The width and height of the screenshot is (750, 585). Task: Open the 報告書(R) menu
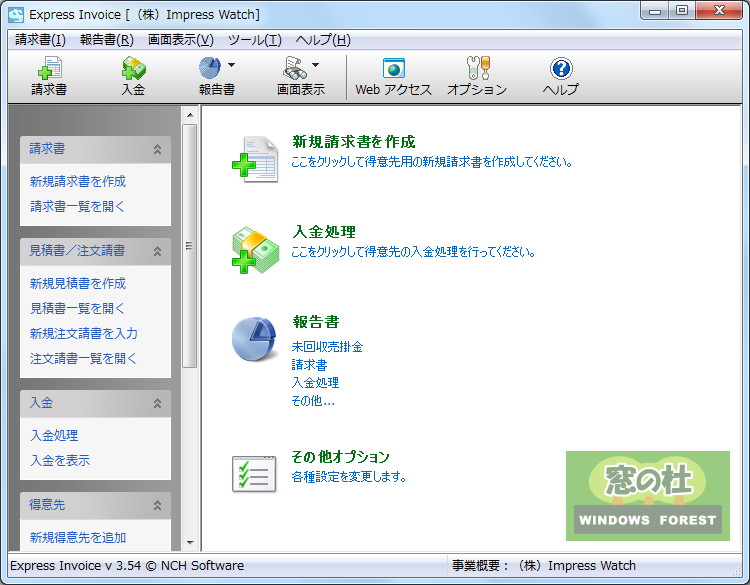click(107, 40)
